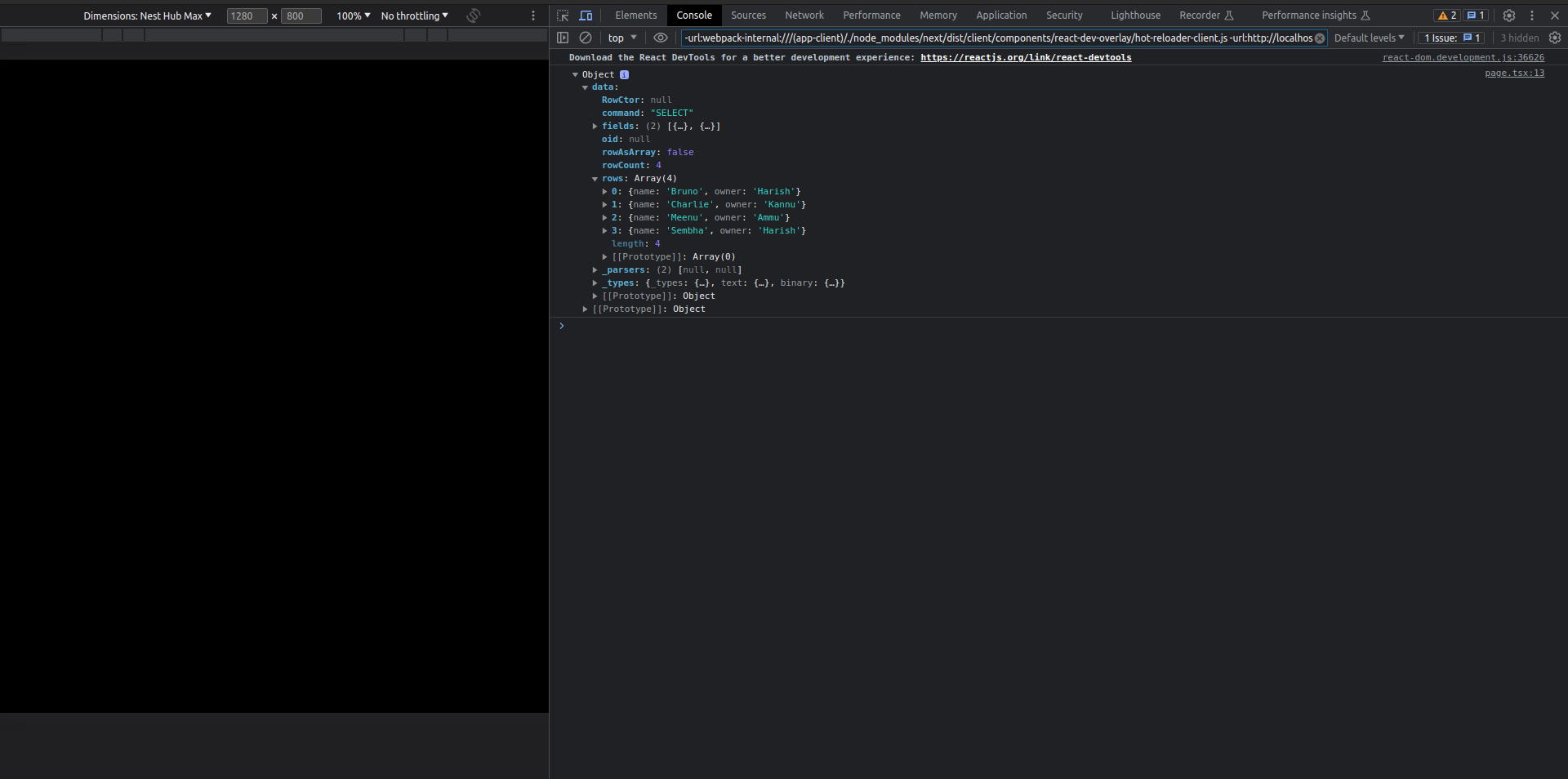This screenshot has height=779, width=1568.
Task: Show the console sidebar panel icon
Action: pyautogui.click(x=563, y=38)
